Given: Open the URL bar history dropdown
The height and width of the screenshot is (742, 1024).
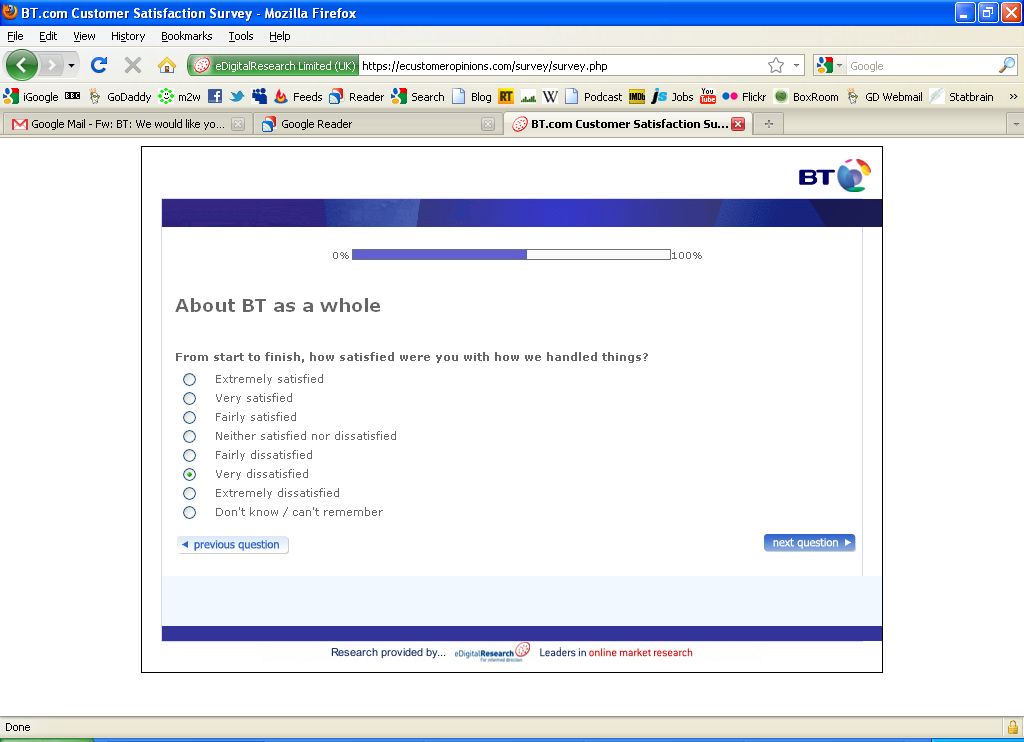Looking at the screenshot, I should tap(797, 66).
